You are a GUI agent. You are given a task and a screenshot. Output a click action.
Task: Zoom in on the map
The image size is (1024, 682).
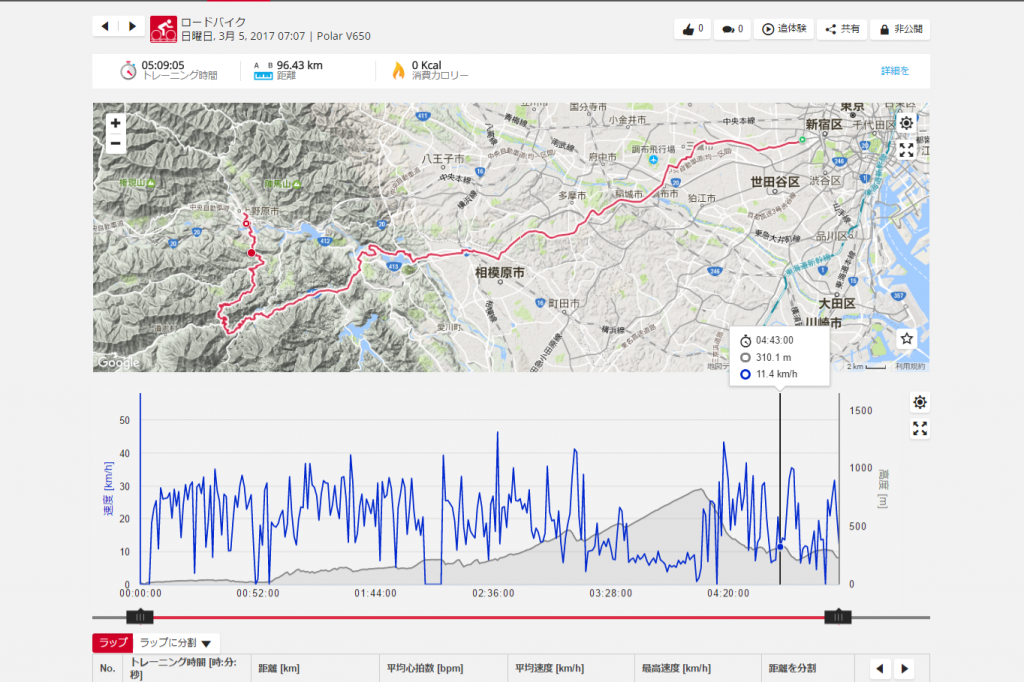pyautogui.click(x=116, y=123)
